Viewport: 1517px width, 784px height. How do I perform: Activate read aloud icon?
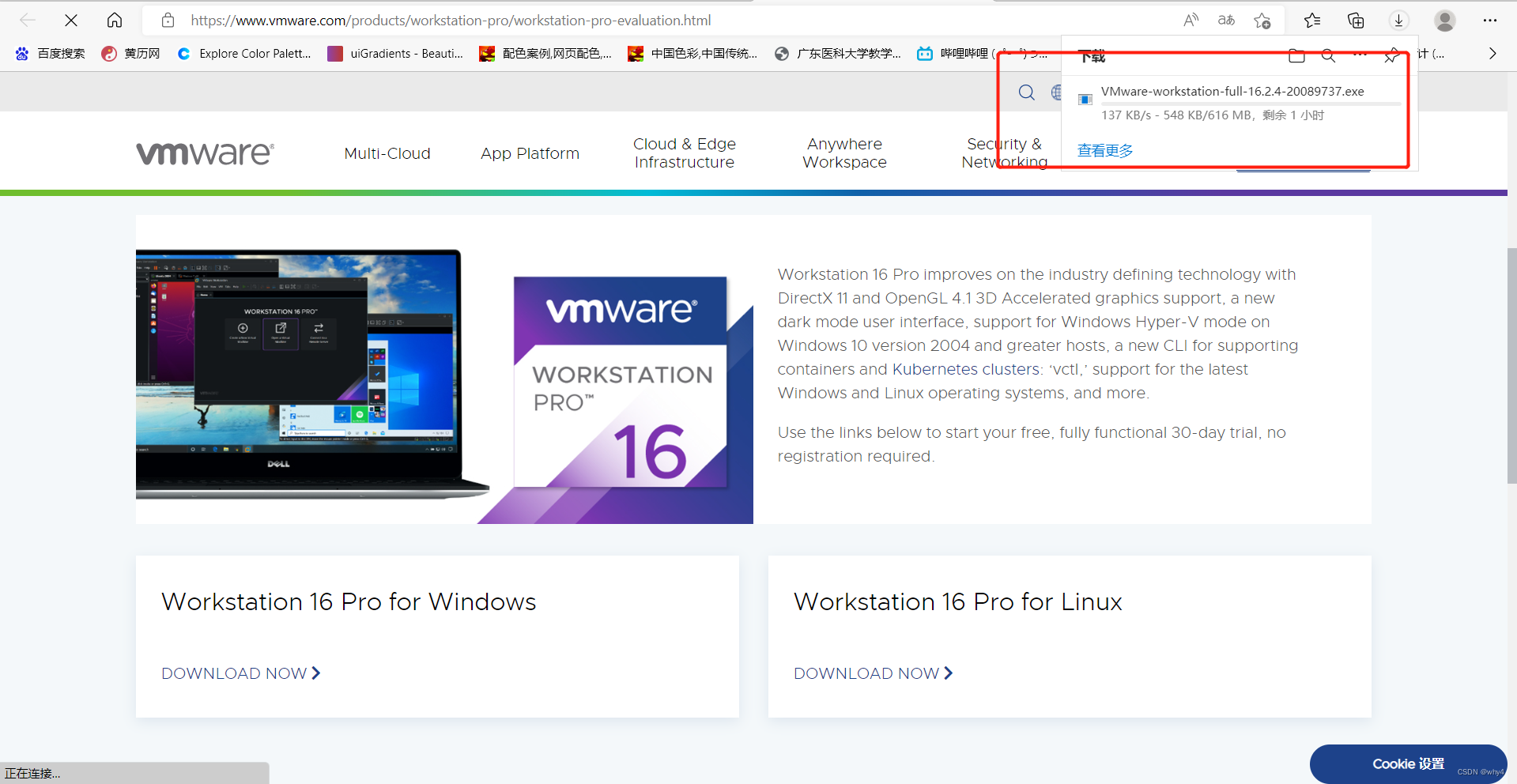click(x=1191, y=21)
